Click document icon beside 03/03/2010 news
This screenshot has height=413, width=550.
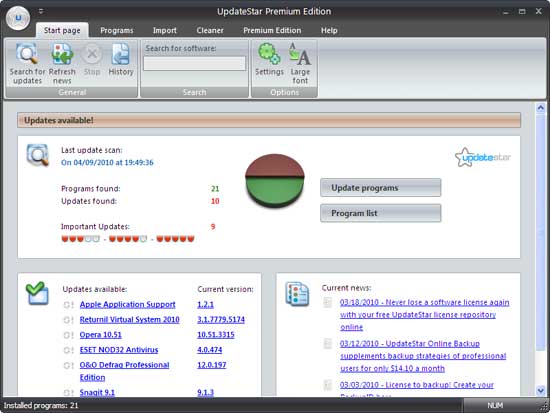(328, 385)
